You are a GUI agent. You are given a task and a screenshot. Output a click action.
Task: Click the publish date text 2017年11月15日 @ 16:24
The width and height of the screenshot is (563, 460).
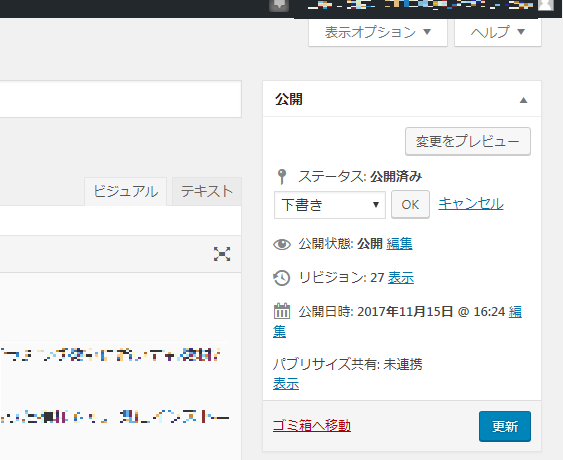431,312
